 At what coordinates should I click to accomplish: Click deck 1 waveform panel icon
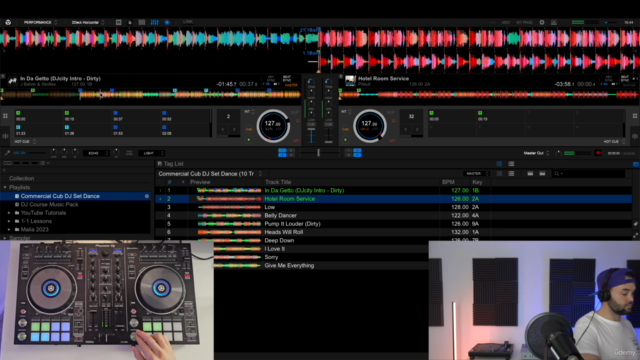click(x=5, y=136)
